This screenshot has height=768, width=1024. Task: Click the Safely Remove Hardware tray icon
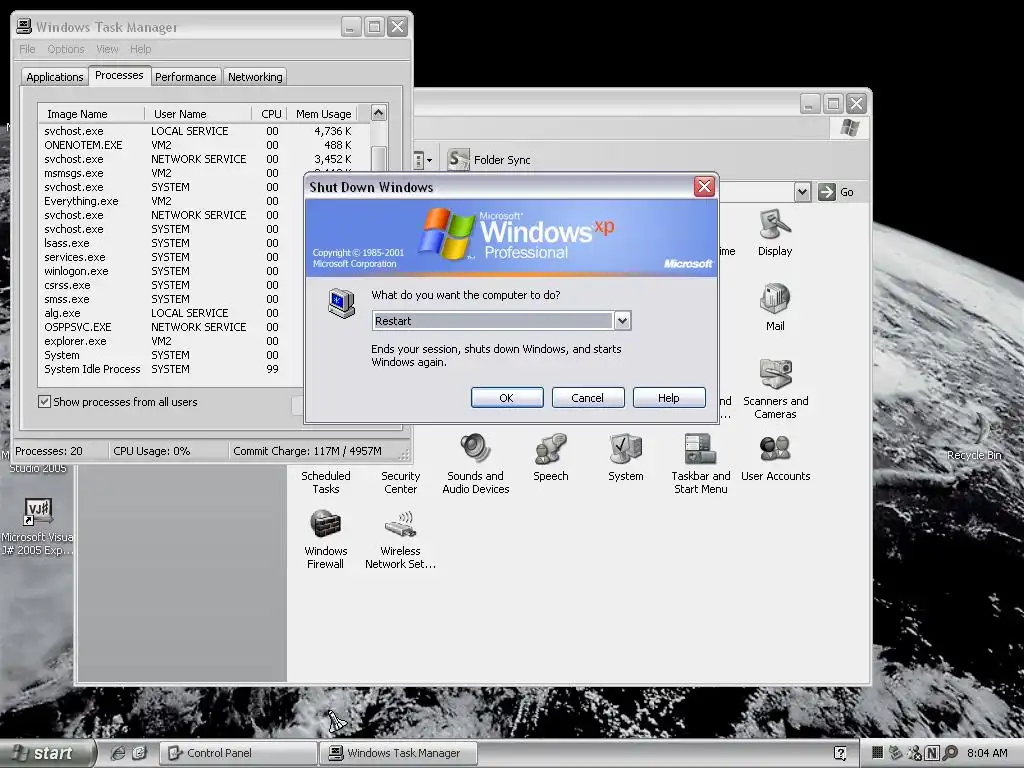pyautogui.click(x=895, y=753)
